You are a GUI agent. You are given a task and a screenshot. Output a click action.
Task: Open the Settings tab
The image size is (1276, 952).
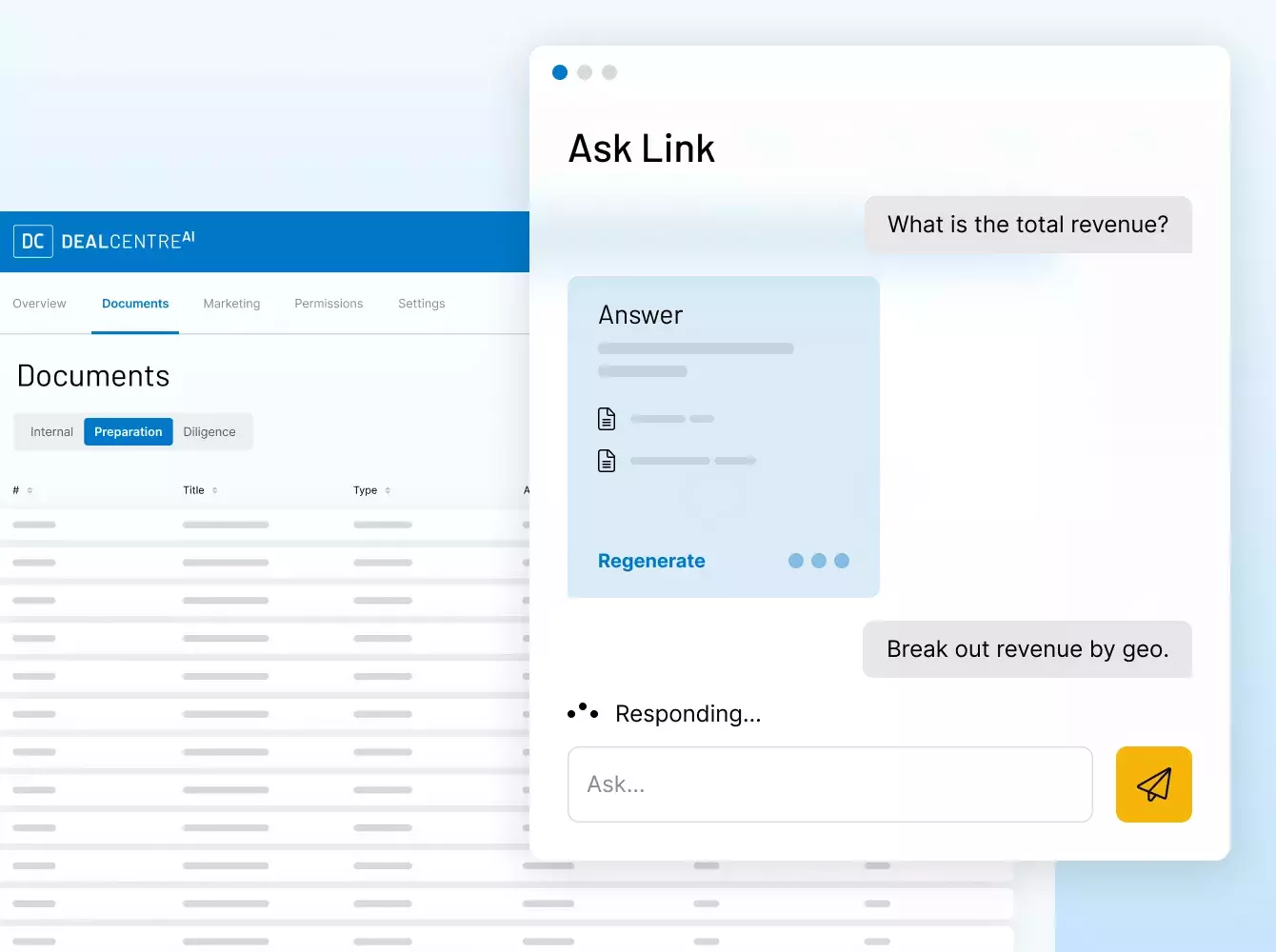pos(421,304)
